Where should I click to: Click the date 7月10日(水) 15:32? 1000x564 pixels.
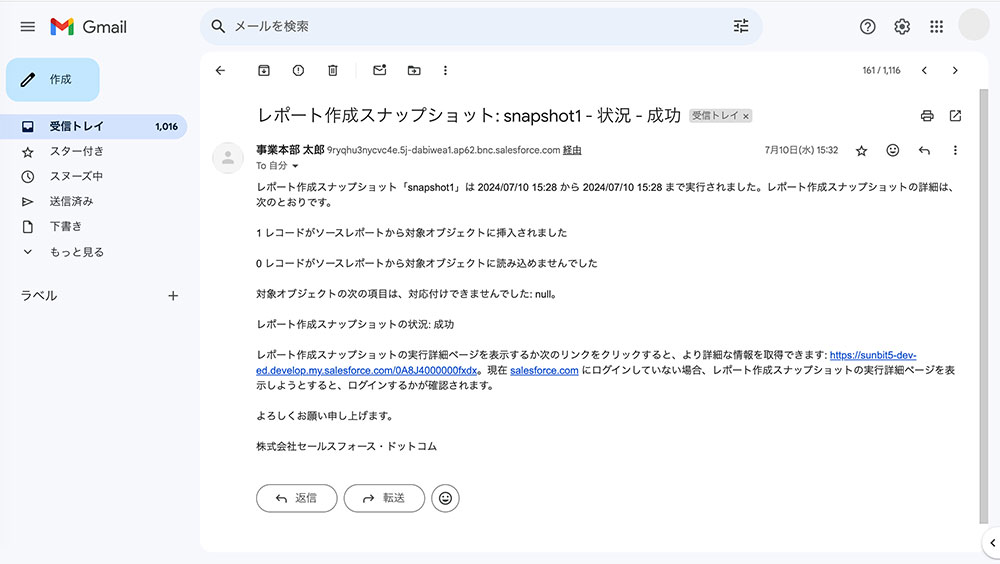point(801,151)
